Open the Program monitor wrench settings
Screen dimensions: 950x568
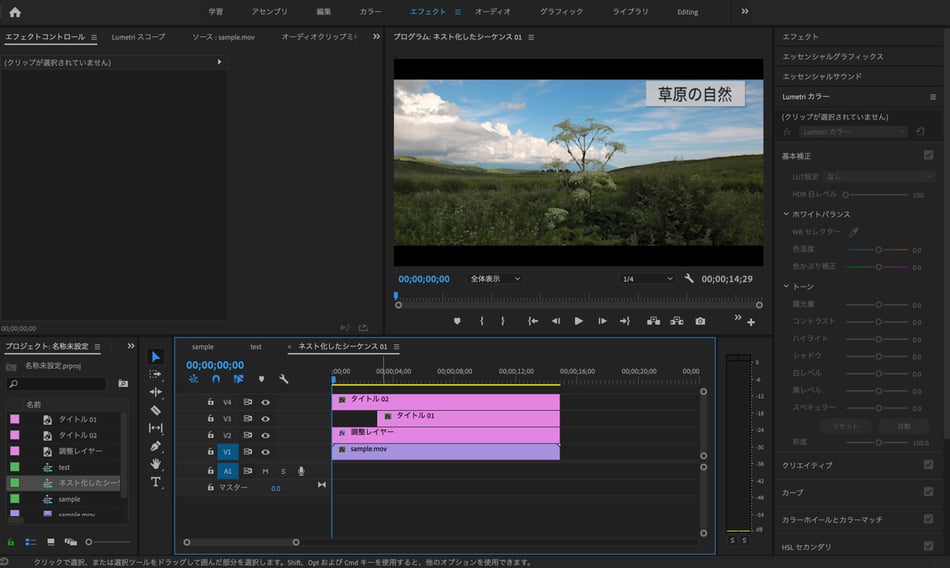coord(689,279)
